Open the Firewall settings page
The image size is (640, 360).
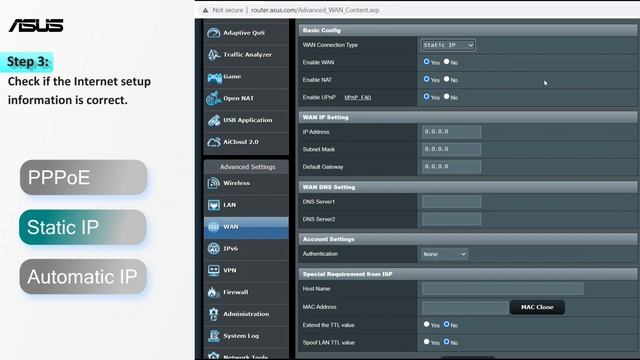coord(246,292)
